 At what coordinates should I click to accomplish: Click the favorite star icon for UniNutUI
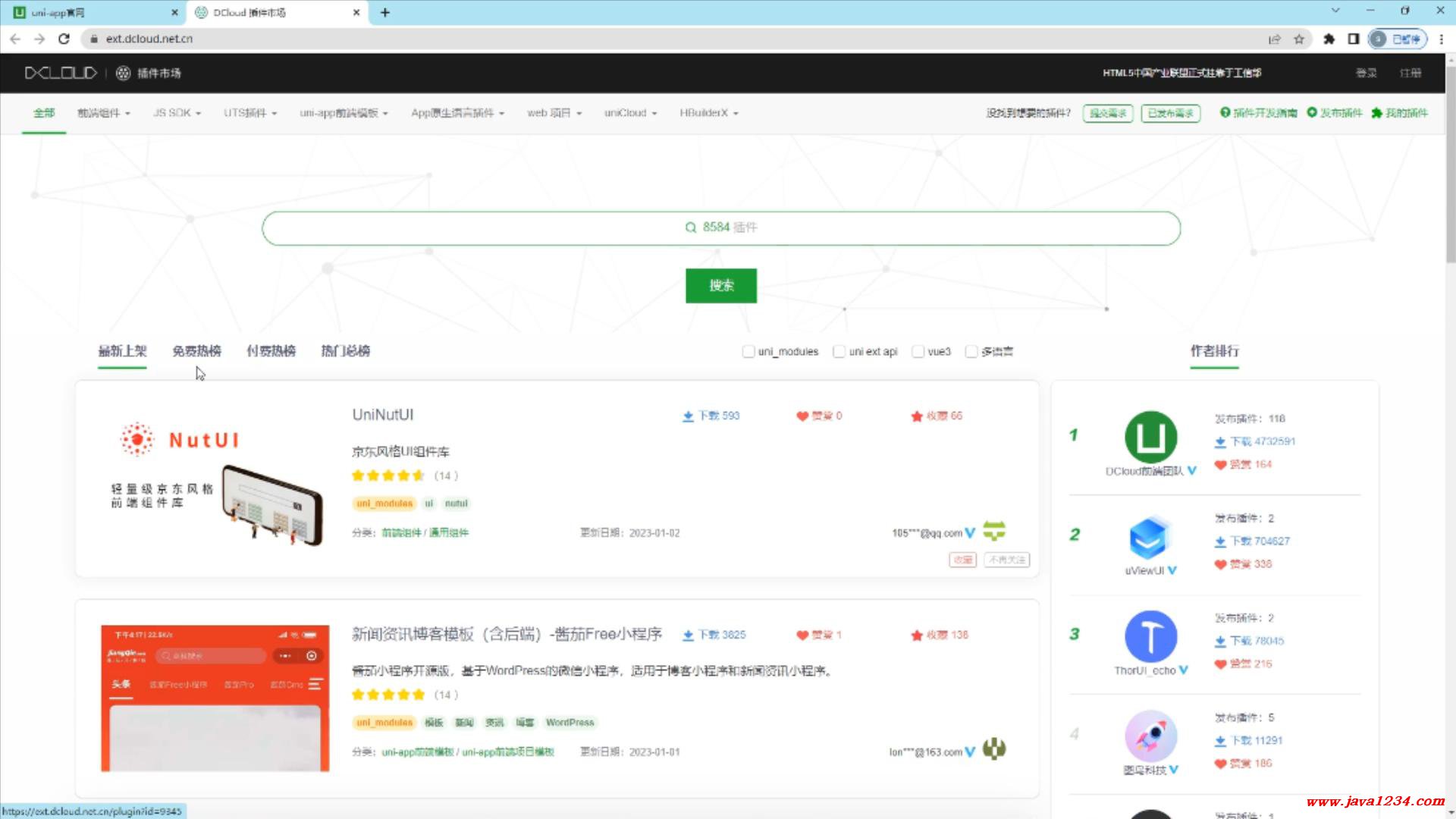[x=917, y=416]
